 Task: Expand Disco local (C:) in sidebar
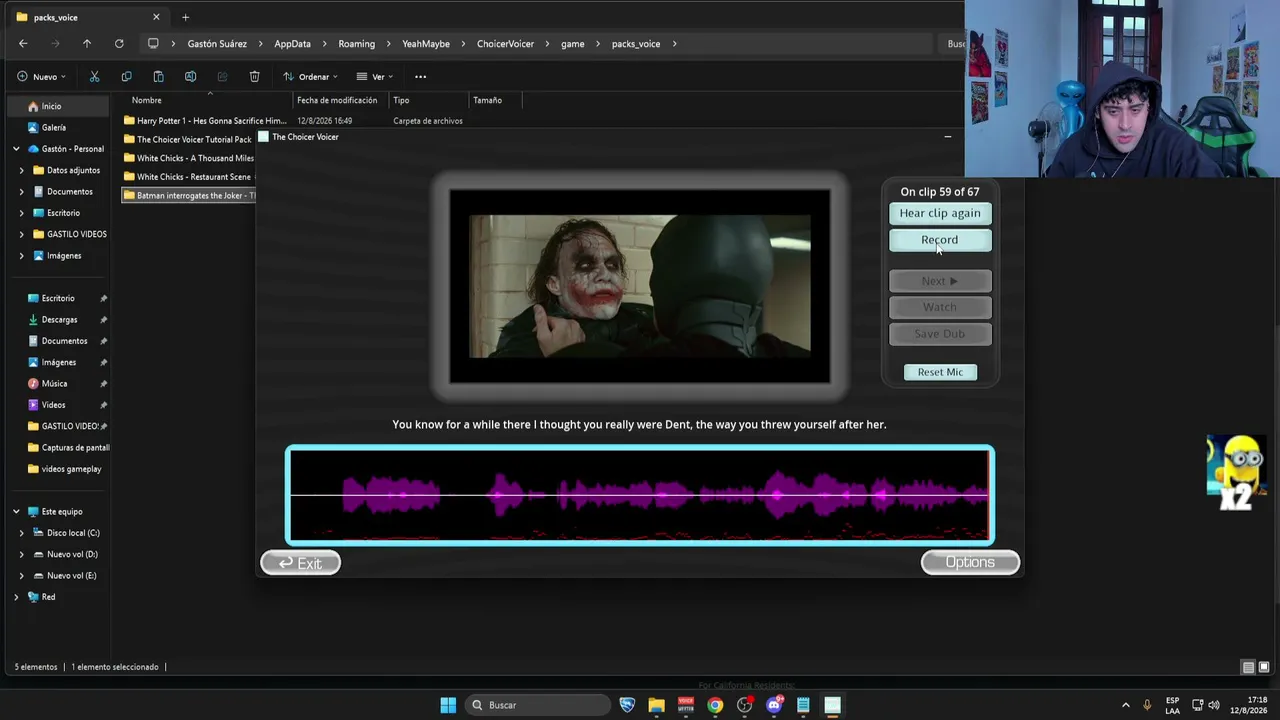click(22, 533)
